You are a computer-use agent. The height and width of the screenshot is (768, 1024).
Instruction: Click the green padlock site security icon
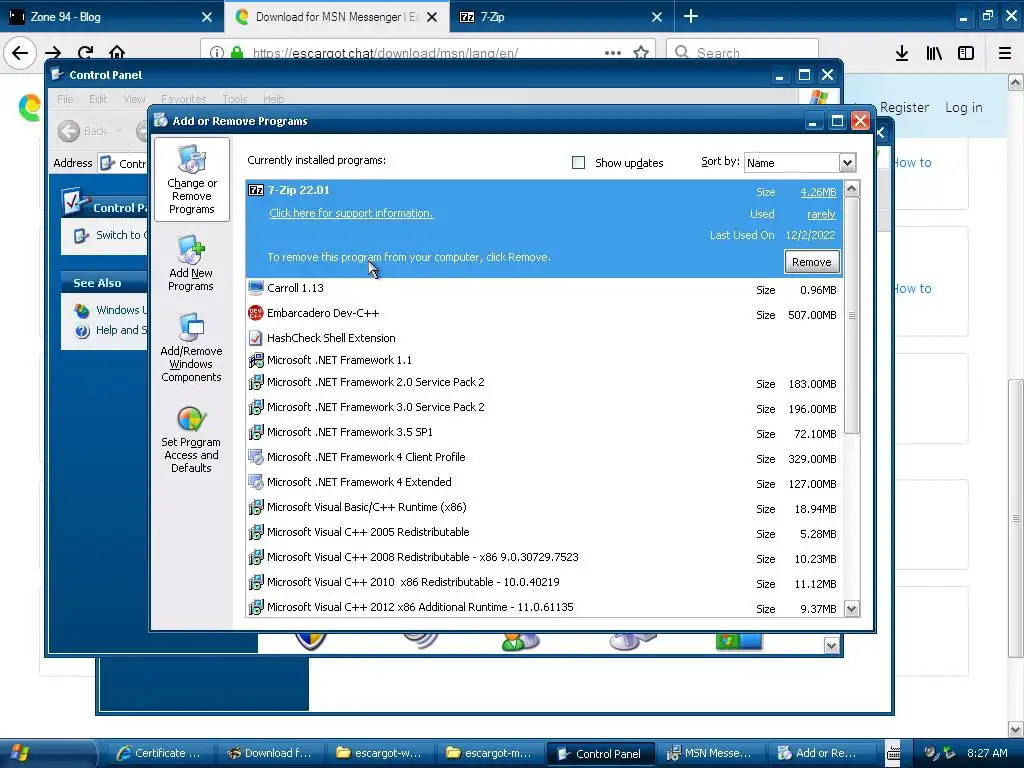point(237,53)
